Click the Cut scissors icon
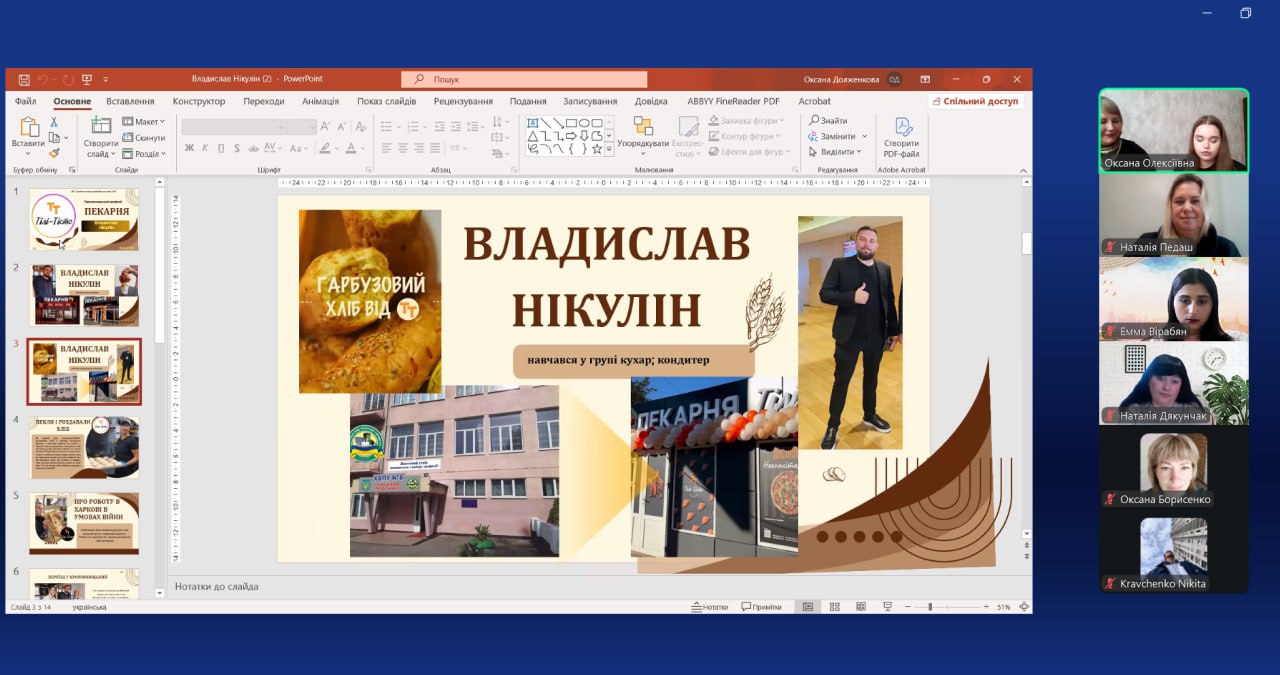Image resolution: width=1280 pixels, height=675 pixels. (x=54, y=122)
